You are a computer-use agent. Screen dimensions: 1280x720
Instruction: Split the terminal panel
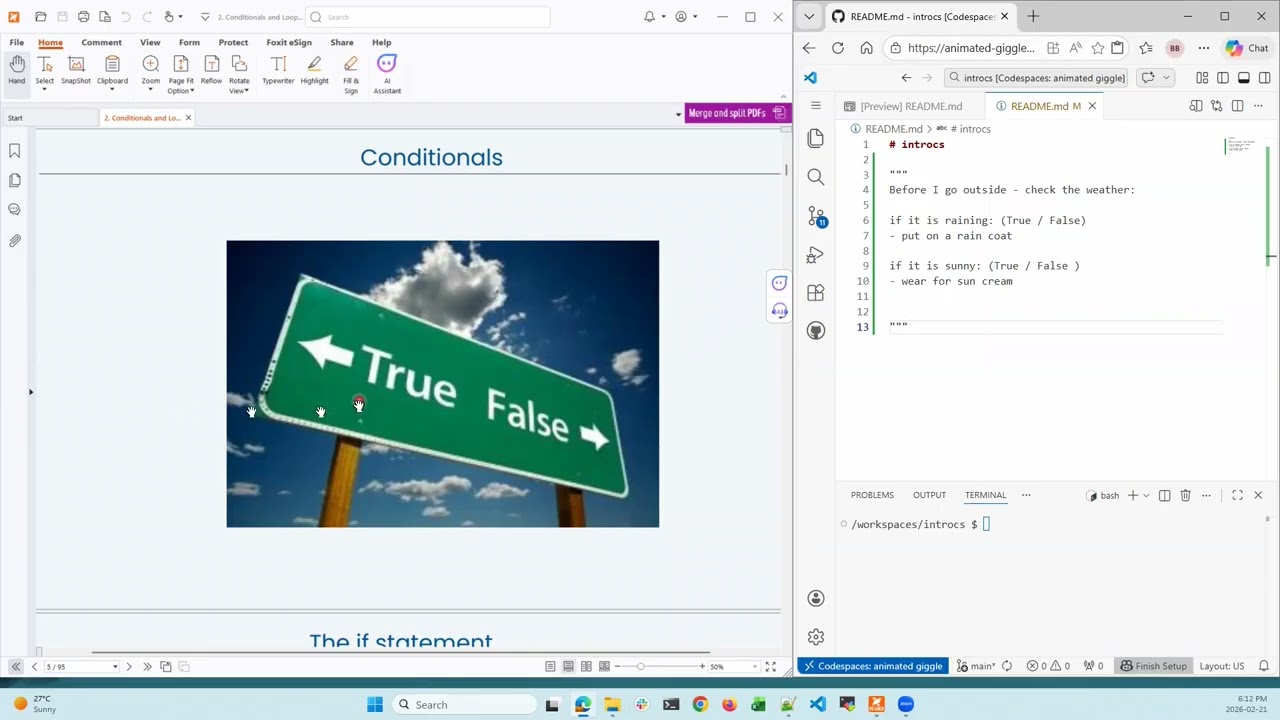pyautogui.click(x=1164, y=495)
